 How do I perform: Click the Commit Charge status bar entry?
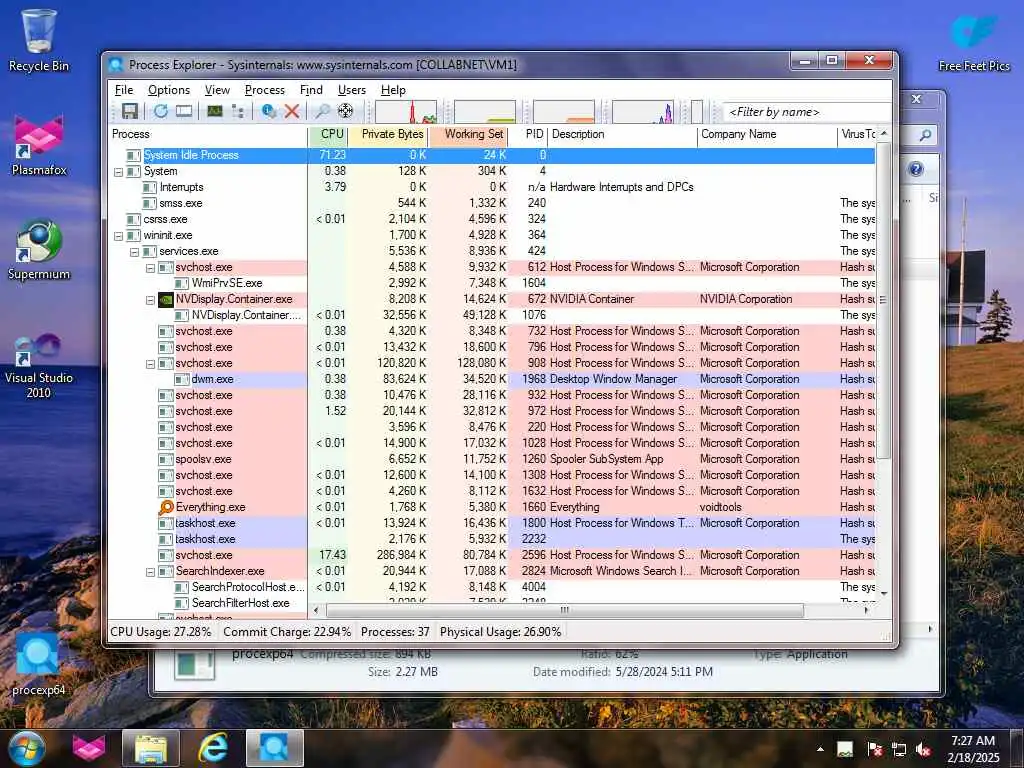click(x=287, y=632)
